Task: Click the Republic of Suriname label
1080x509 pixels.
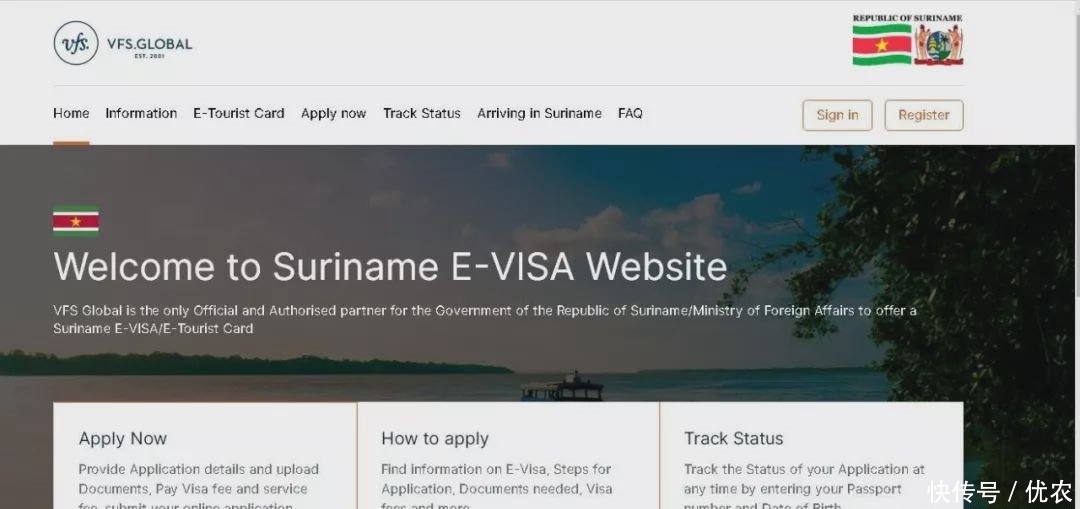Action: 908,19
